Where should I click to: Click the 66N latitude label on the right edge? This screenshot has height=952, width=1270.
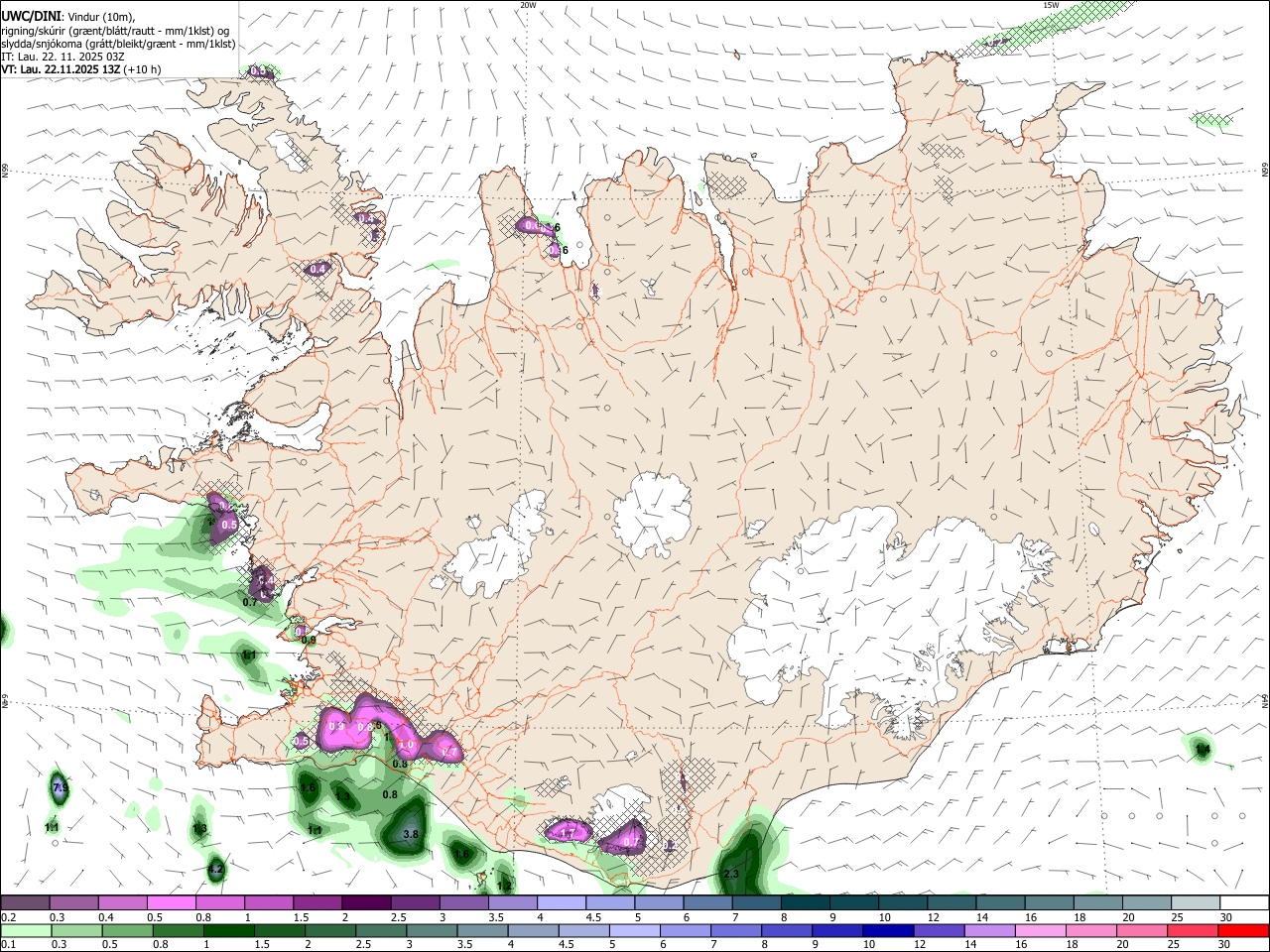[1265, 171]
